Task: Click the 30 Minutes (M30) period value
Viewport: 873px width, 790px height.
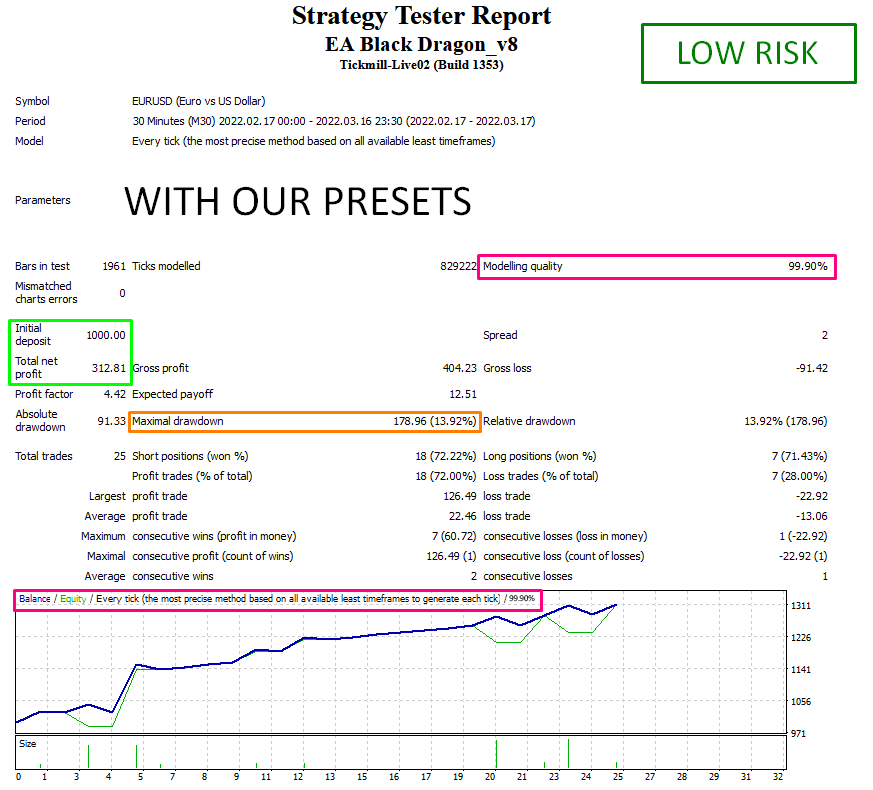Action: pyautogui.click(x=333, y=121)
